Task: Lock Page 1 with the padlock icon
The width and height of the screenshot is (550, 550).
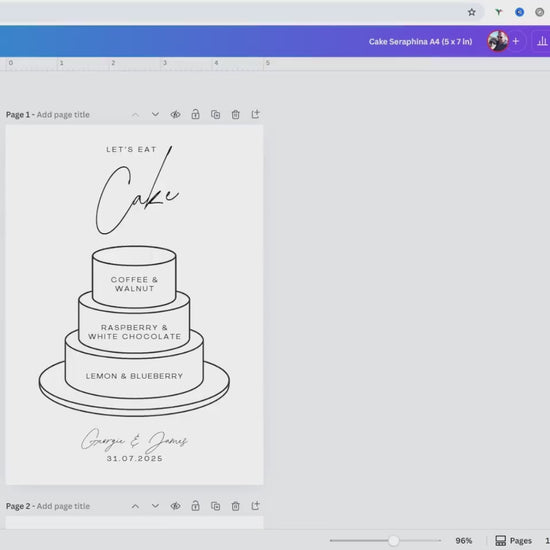Action: pyautogui.click(x=195, y=114)
